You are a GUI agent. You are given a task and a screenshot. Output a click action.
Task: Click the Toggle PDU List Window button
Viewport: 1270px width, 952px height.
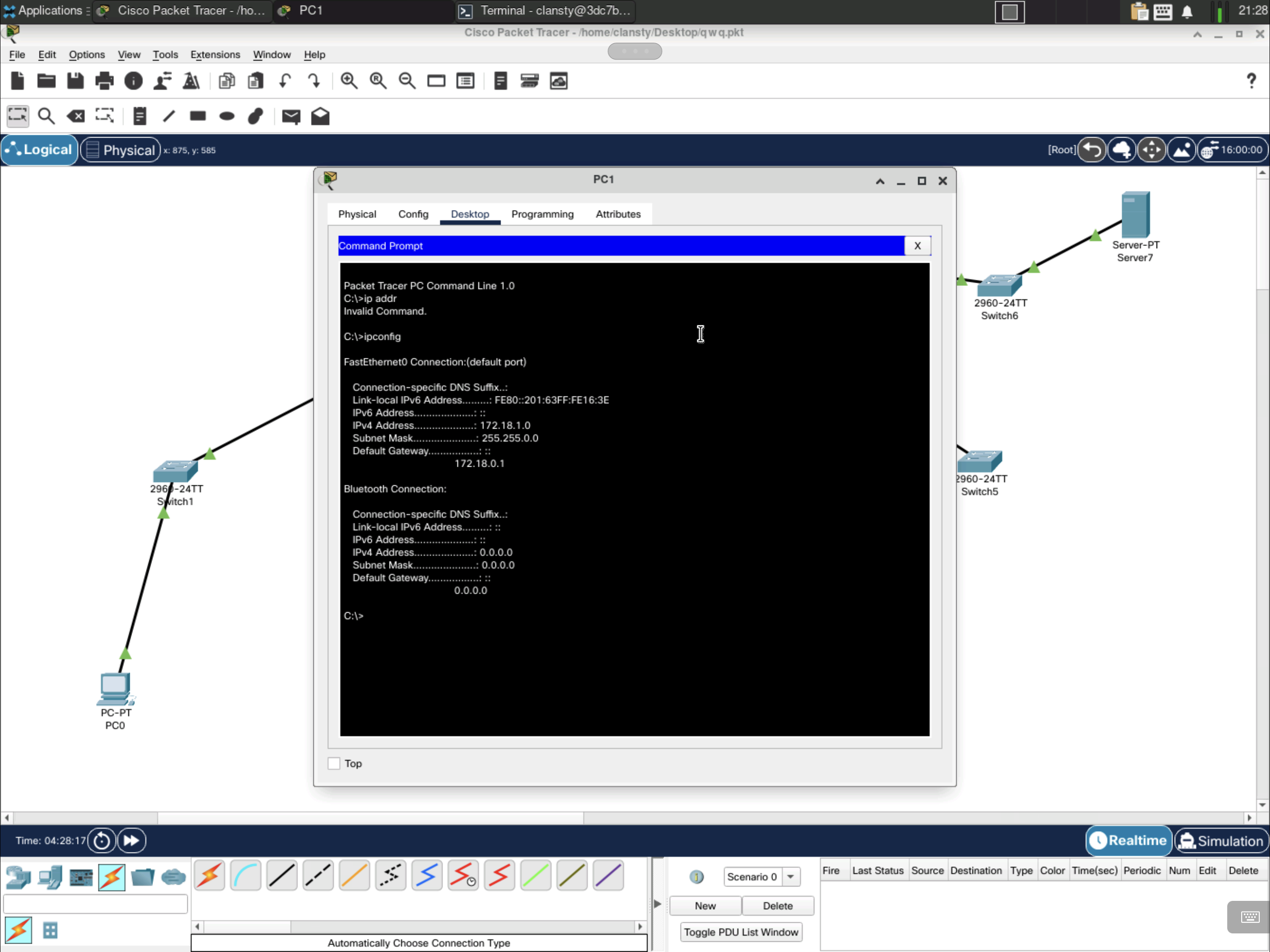741,932
